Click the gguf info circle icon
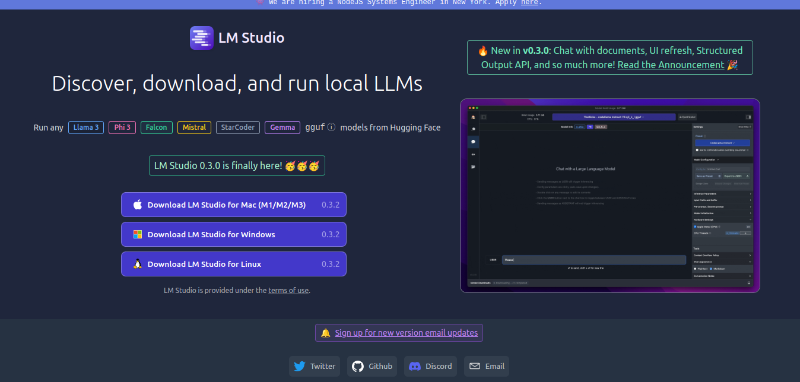Viewport: 800px width, 382px height. click(331, 127)
